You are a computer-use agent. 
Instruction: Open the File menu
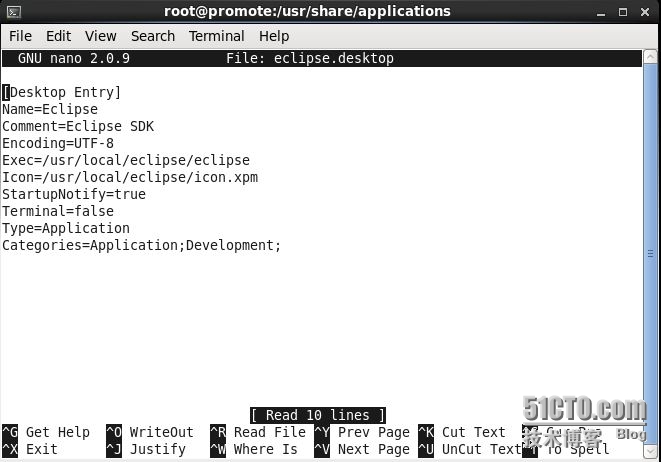click(20, 36)
